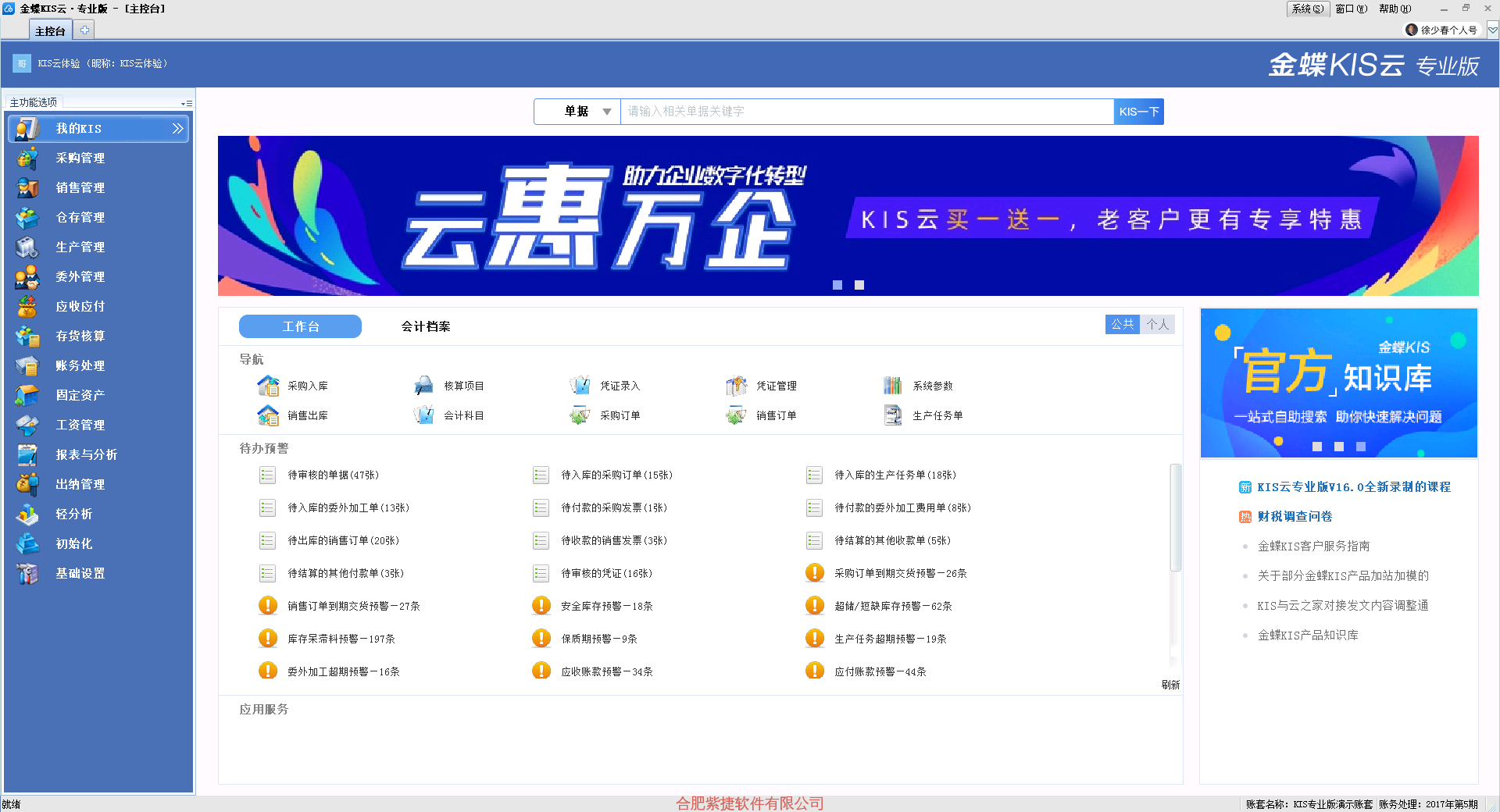1500x812 pixels.
Task: Click the 采购入库 navigation icon
Action: click(x=268, y=386)
